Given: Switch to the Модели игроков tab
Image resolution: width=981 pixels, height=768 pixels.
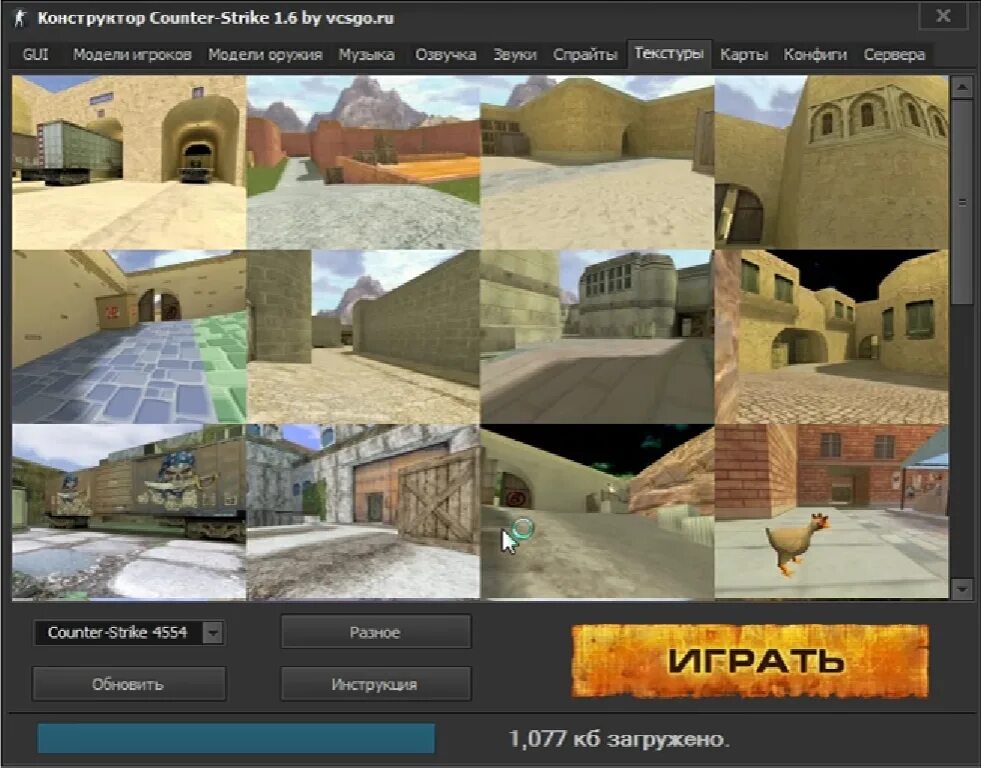Looking at the screenshot, I should [x=132, y=54].
